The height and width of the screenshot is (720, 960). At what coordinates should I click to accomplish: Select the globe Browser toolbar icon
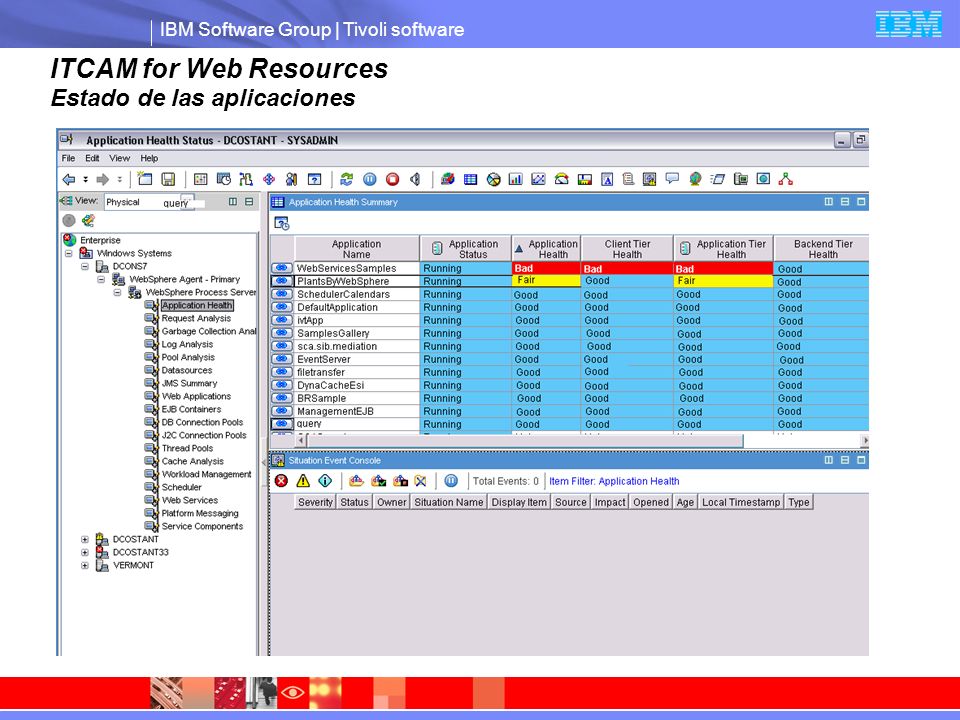(695, 179)
